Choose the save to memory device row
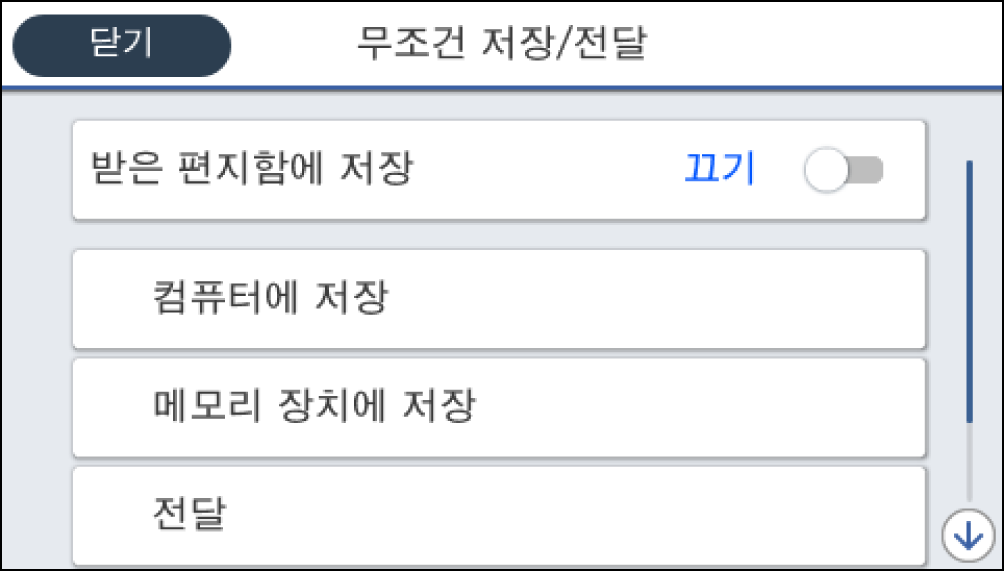 [x=498, y=406]
